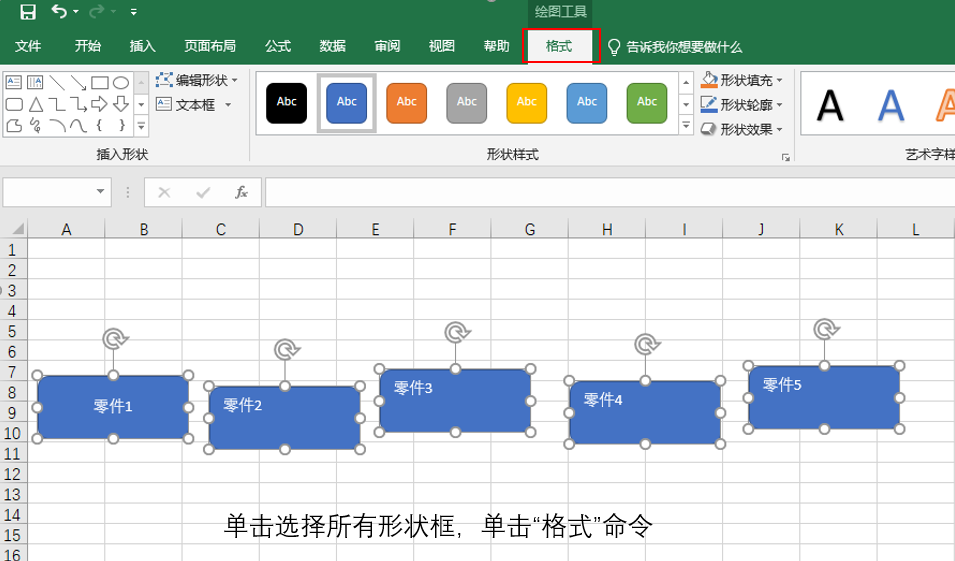
Task: Select the rounded rectangle shape
Action: (14, 104)
